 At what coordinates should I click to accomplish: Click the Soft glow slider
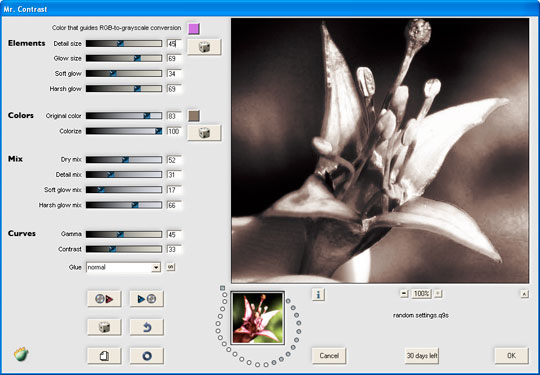(x=124, y=74)
